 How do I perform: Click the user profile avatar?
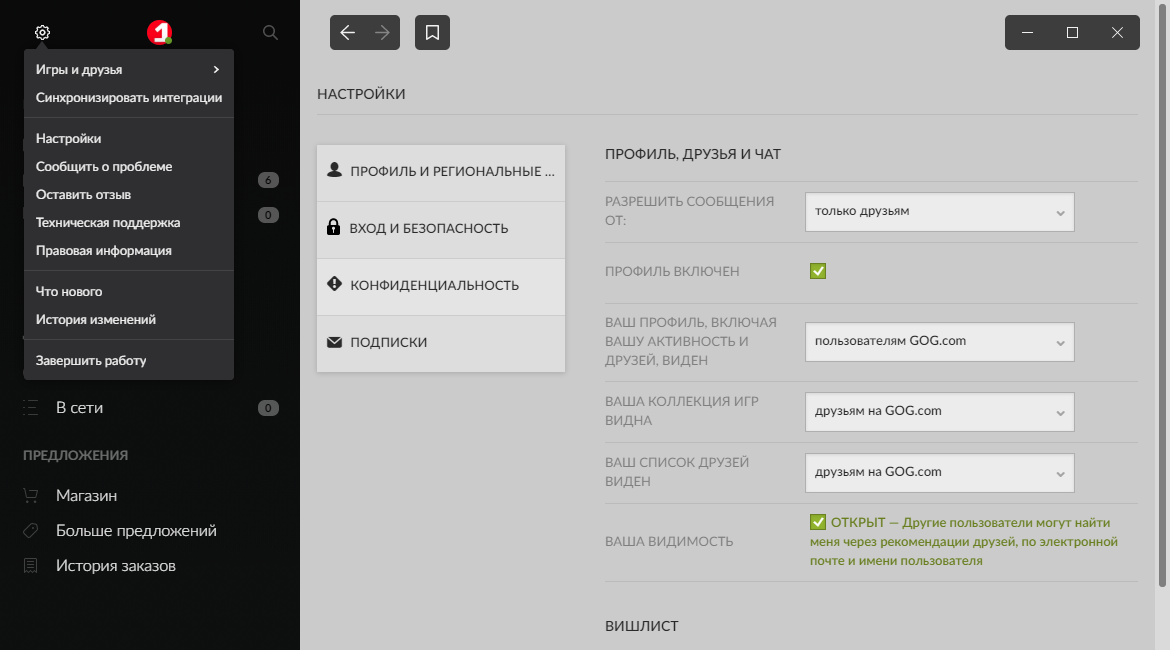click(159, 33)
